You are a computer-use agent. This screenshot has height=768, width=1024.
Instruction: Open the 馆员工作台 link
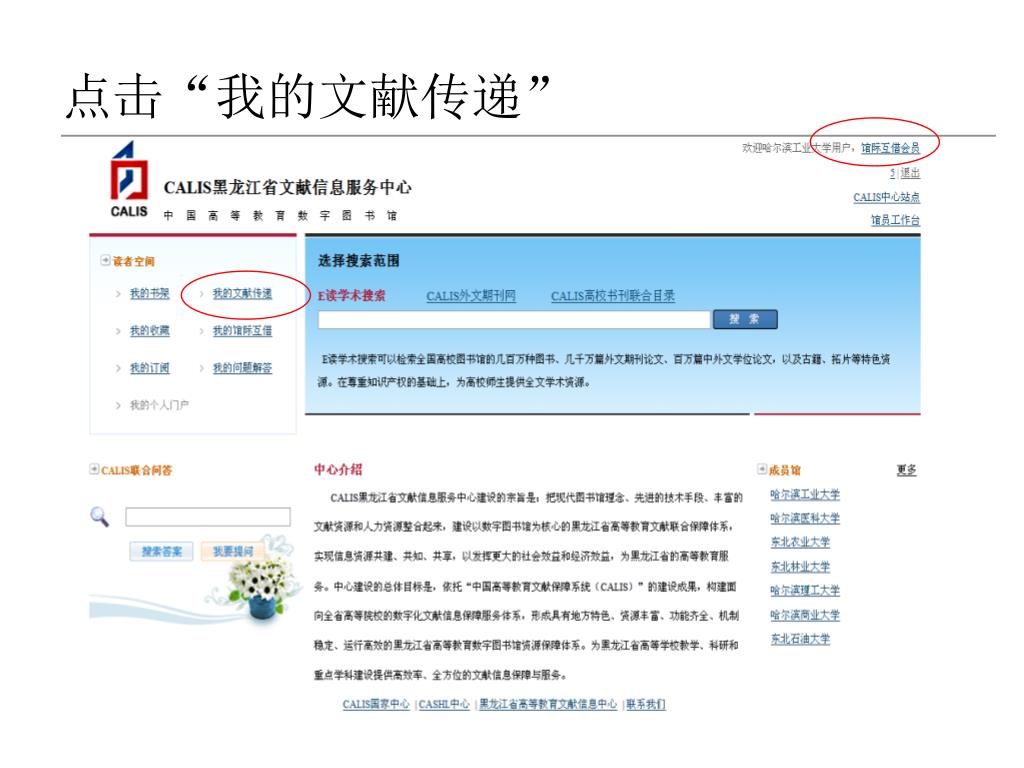[x=895, y=220]
